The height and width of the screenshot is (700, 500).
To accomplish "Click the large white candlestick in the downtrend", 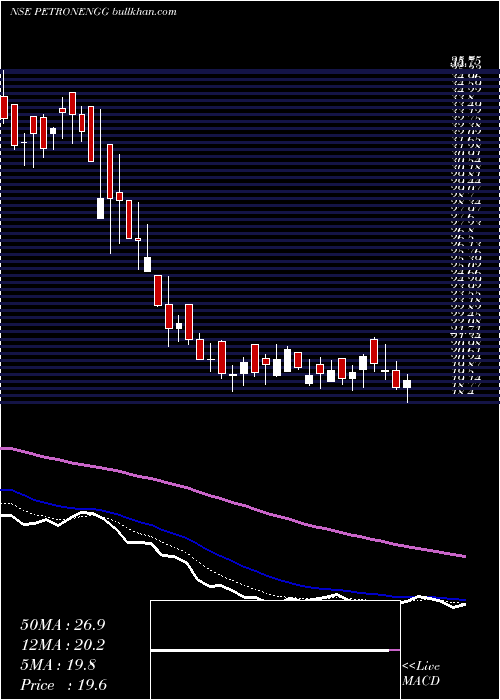I will click(x=100, y=208).
